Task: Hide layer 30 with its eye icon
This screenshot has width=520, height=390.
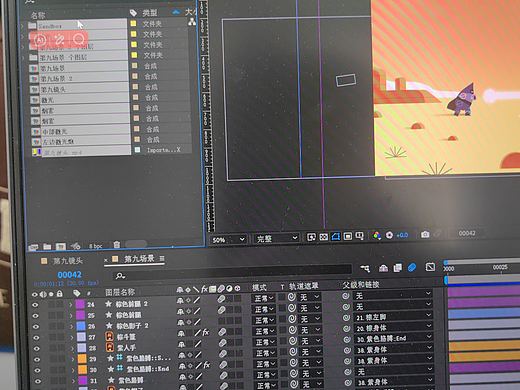Action: click(x=37, y=370)
